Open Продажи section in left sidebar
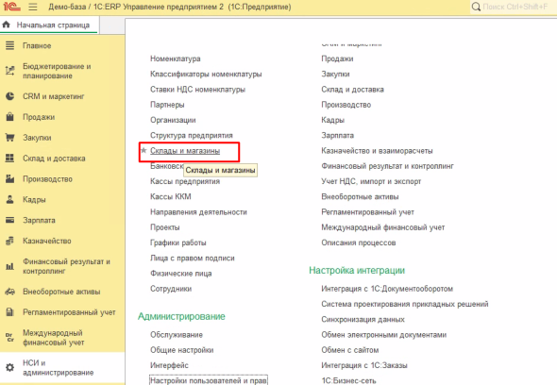Image resolution: width=557 pixels, height=385 pixels. coord(39,117)
